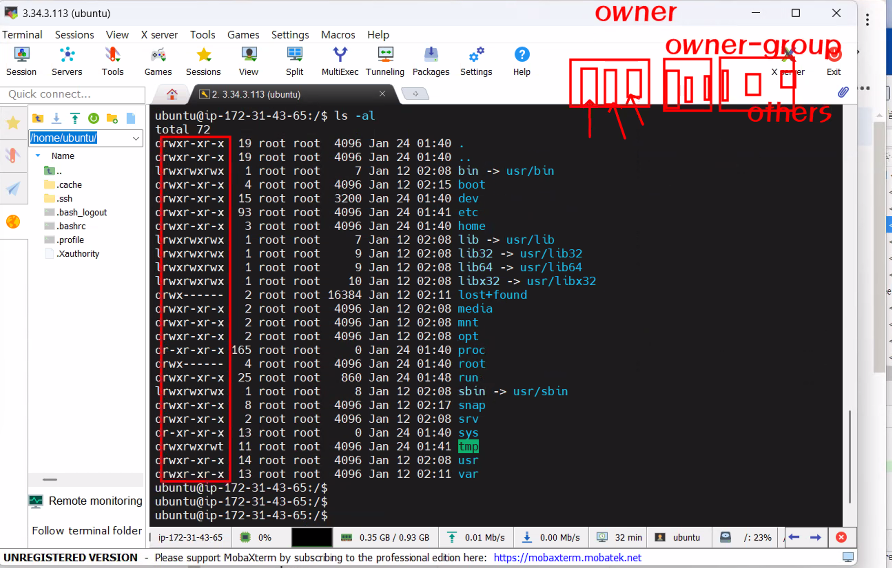Open the Terminal menu
This screenshot has width=892, height=568.
(x=22, y=35)
